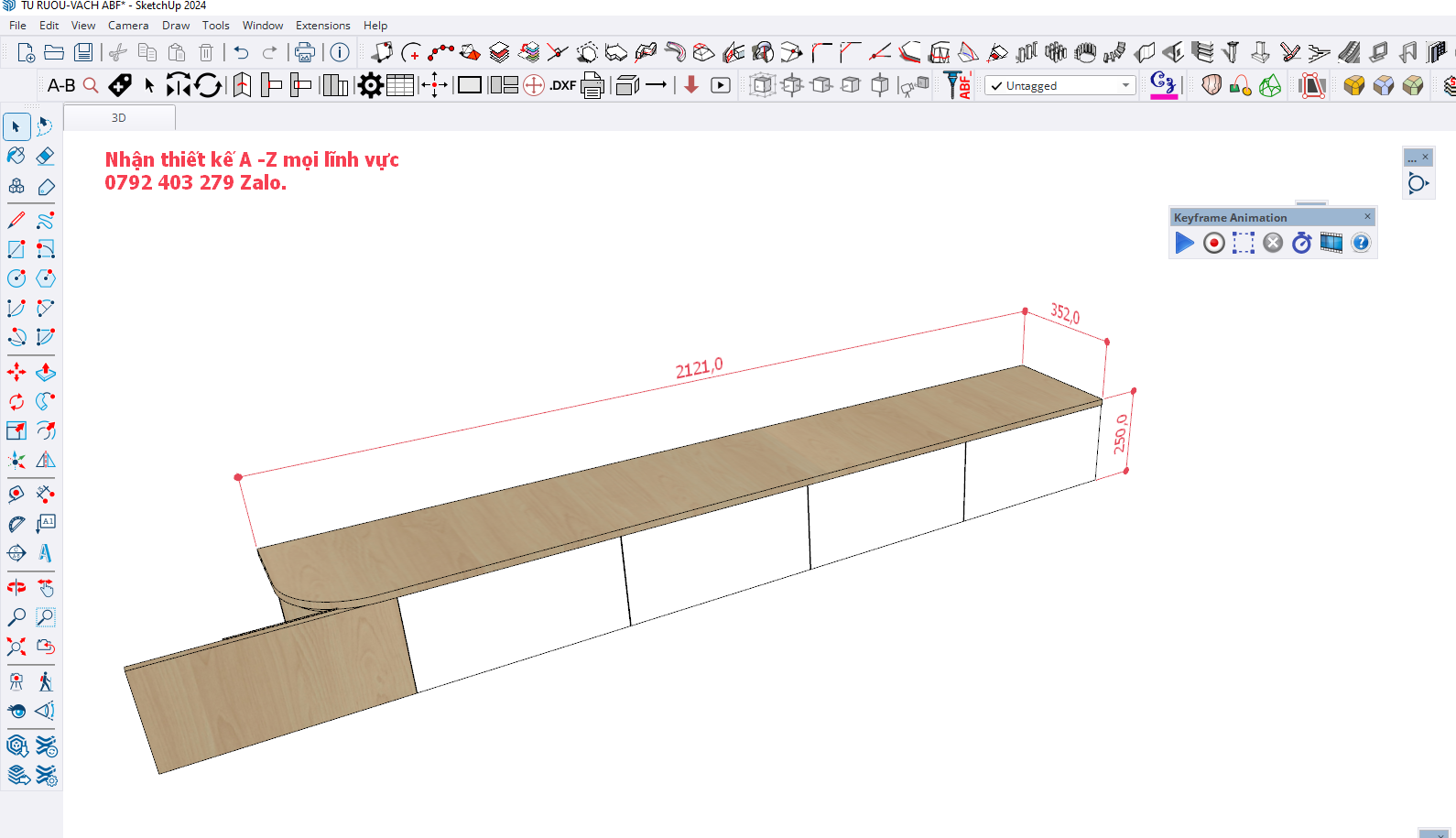This screenshot has width=1456, height=838.
Task: Choose the Tape Measure tool
Action: (x=16, y=495)
